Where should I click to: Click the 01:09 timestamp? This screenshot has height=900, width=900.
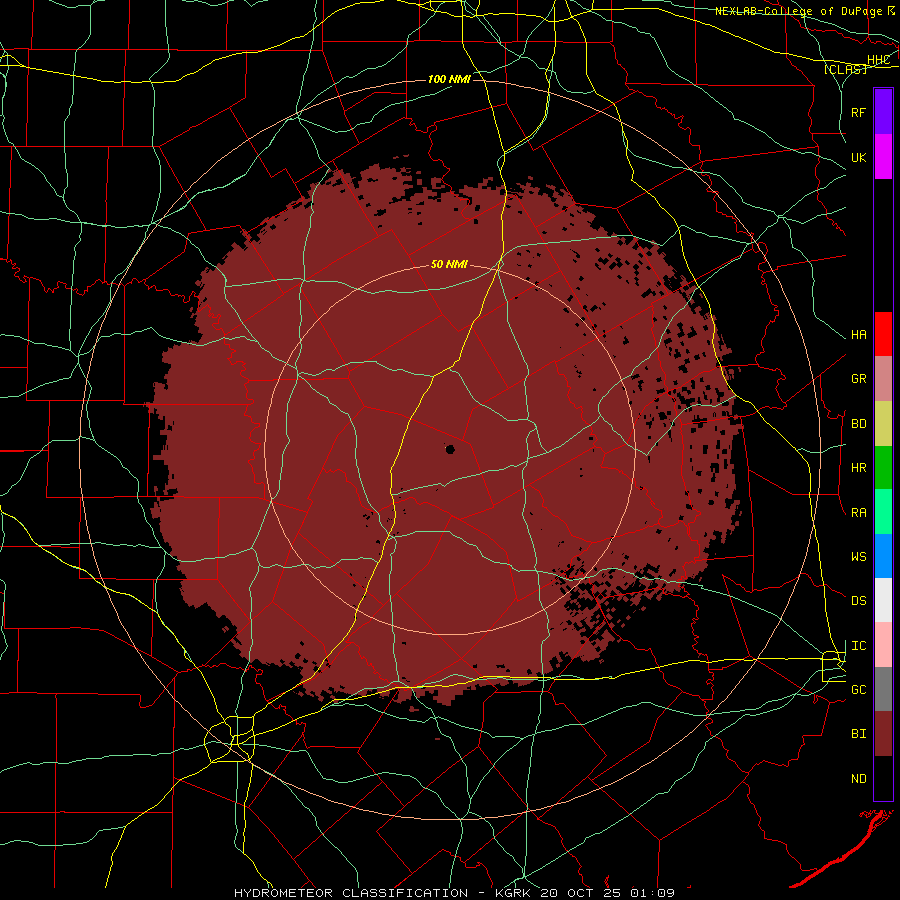coord(652,893)
